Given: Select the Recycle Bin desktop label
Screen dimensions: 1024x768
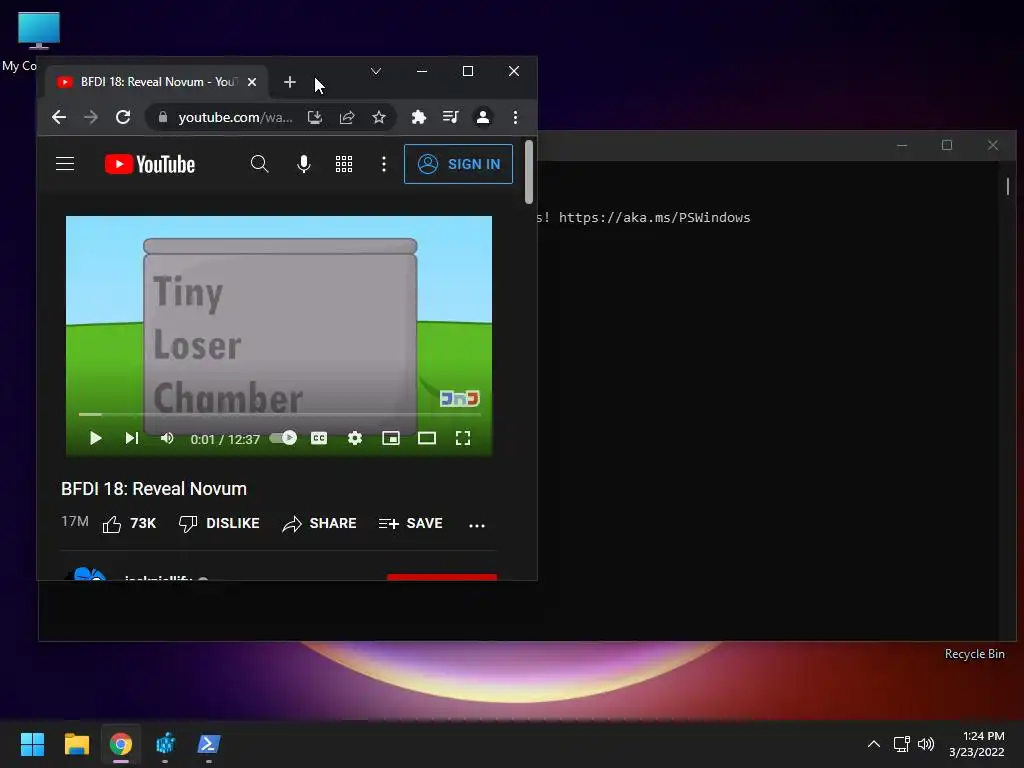Looking at the screenshot, I should point(974,654).
